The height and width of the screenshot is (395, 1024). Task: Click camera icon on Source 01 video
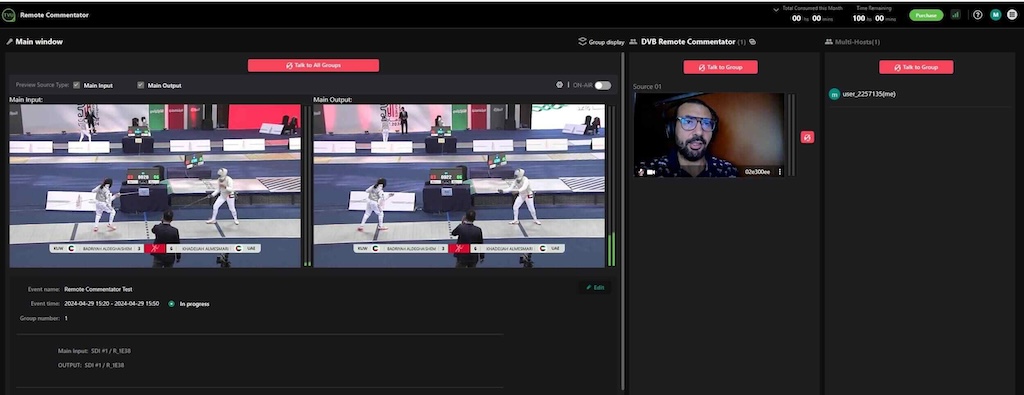pyautogui.click(x=650, y=172)
